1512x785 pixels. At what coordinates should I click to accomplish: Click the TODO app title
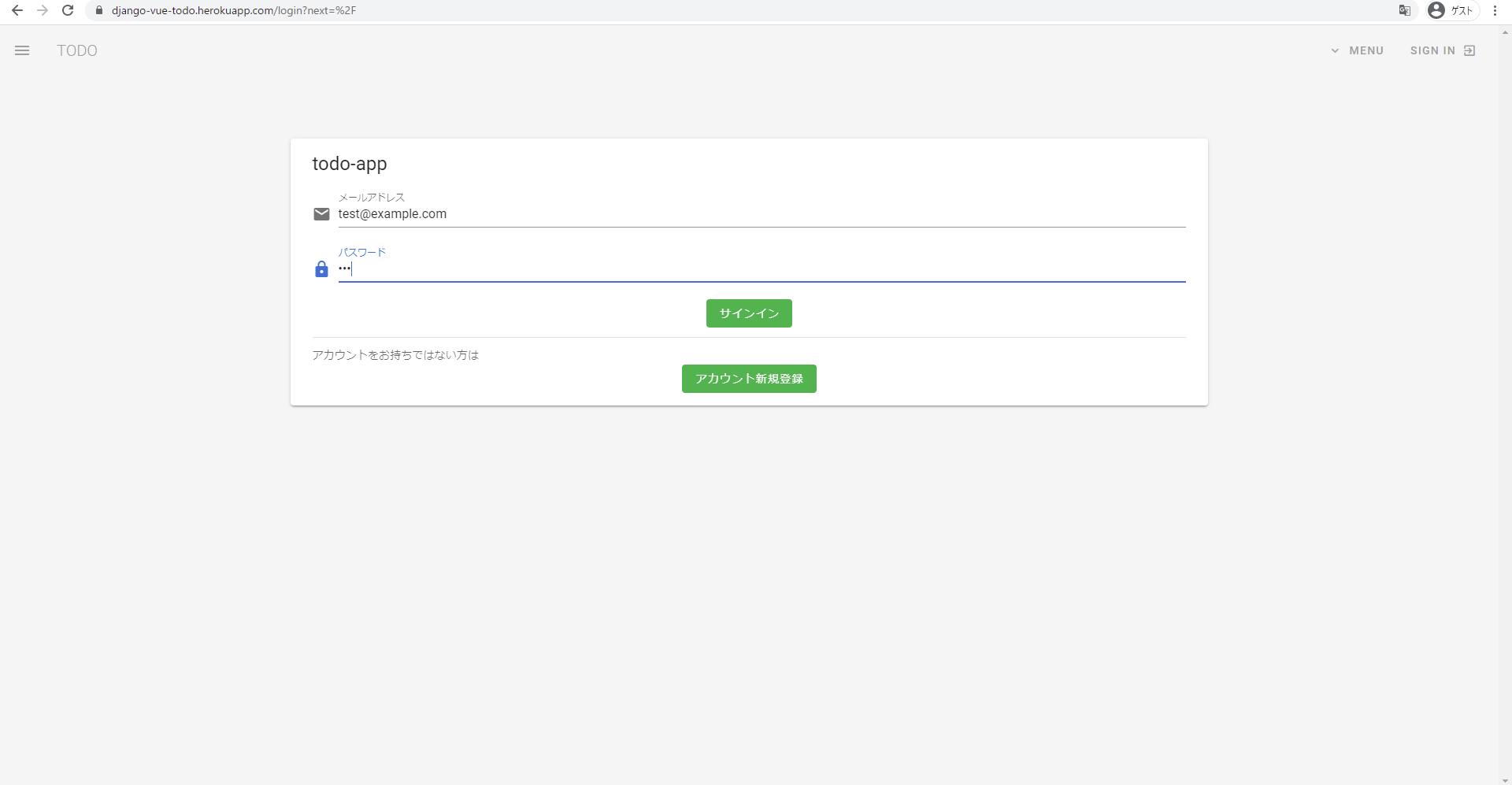(76, 50)
